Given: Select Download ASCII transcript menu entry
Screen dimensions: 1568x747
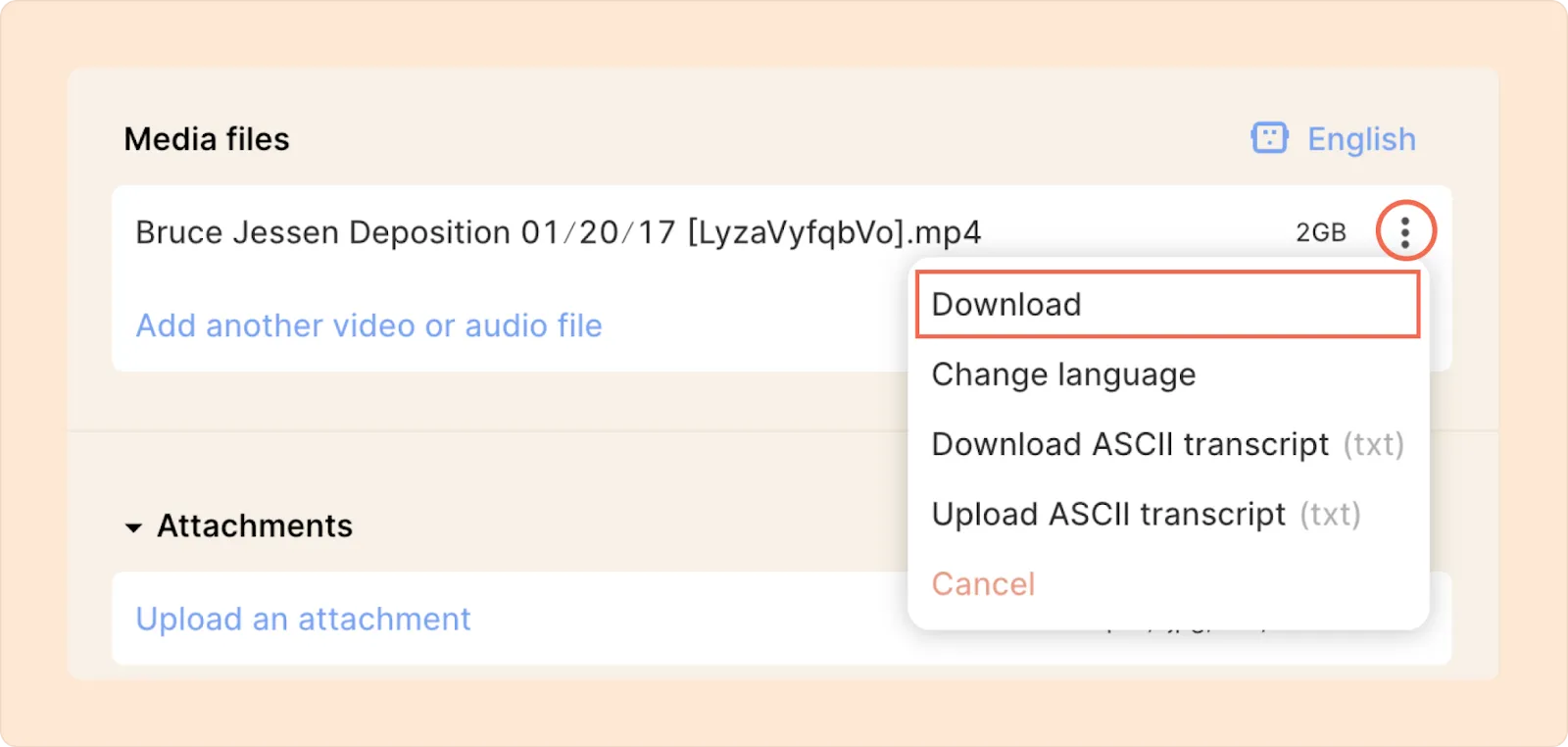Looking at the screenshot, I should [1130, 444].
